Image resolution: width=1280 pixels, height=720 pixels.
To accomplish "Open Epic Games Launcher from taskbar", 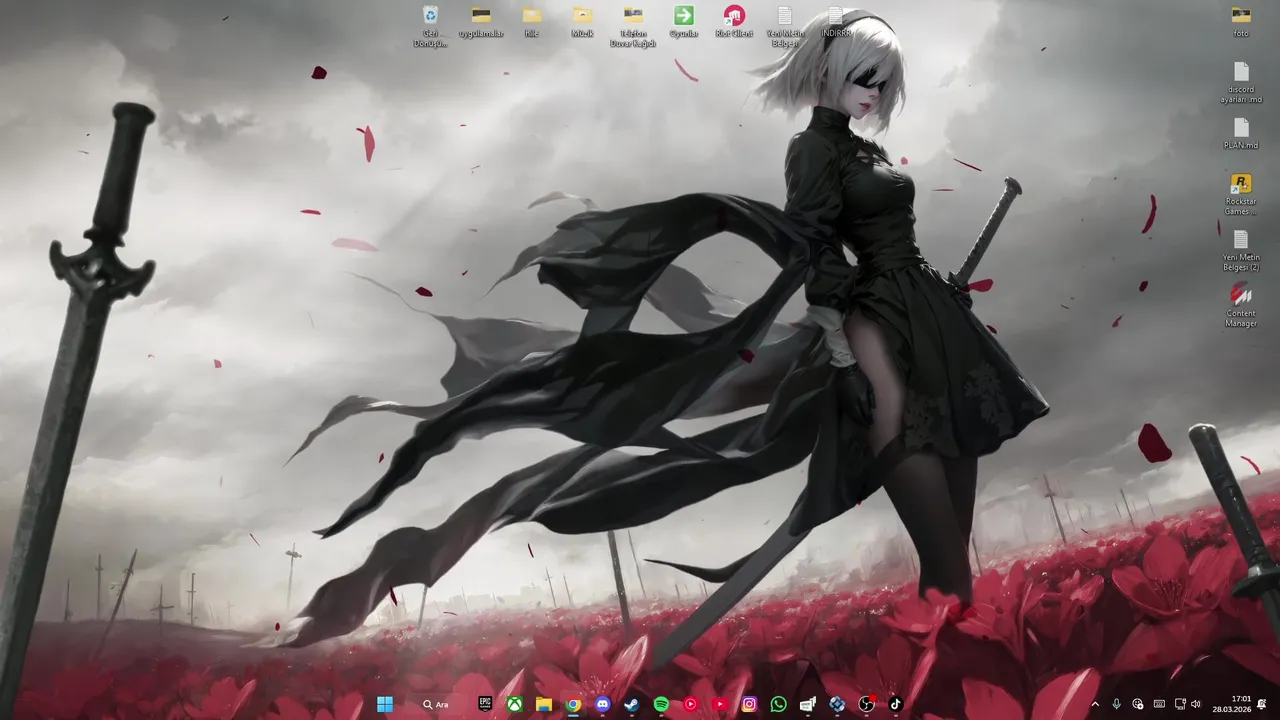I will pos(485,704).
